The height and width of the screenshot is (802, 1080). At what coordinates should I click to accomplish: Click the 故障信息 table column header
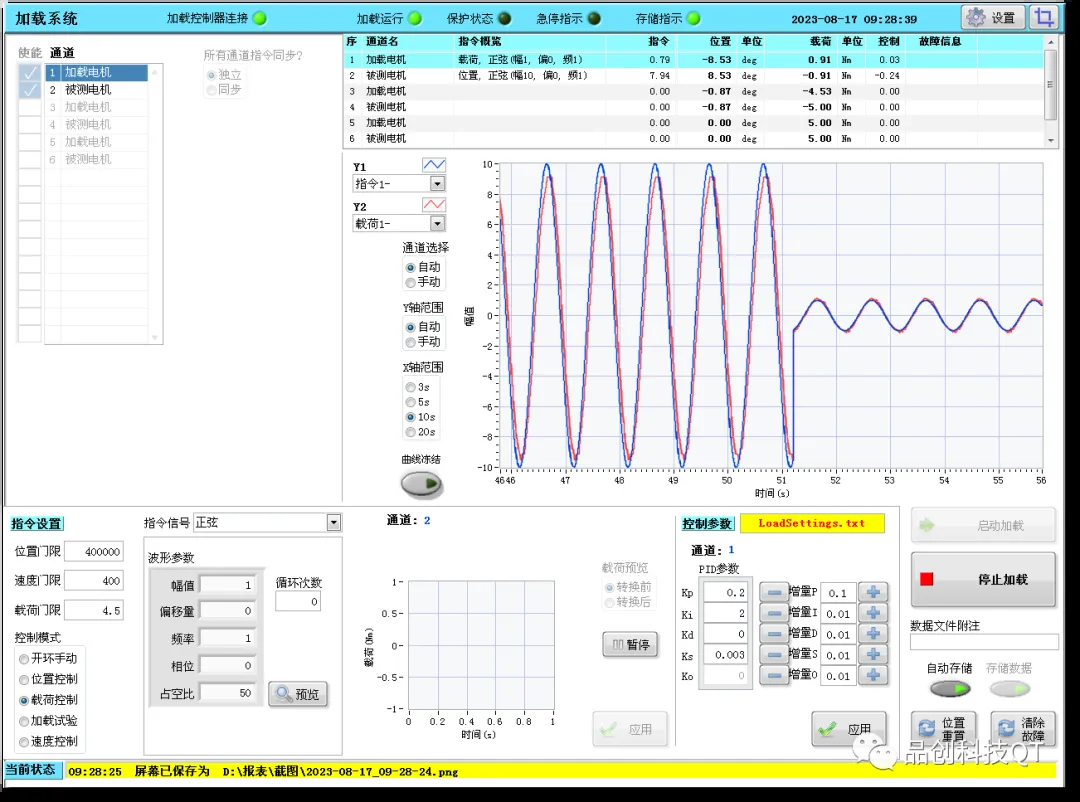pyautogui.click(x=939, y=41)
